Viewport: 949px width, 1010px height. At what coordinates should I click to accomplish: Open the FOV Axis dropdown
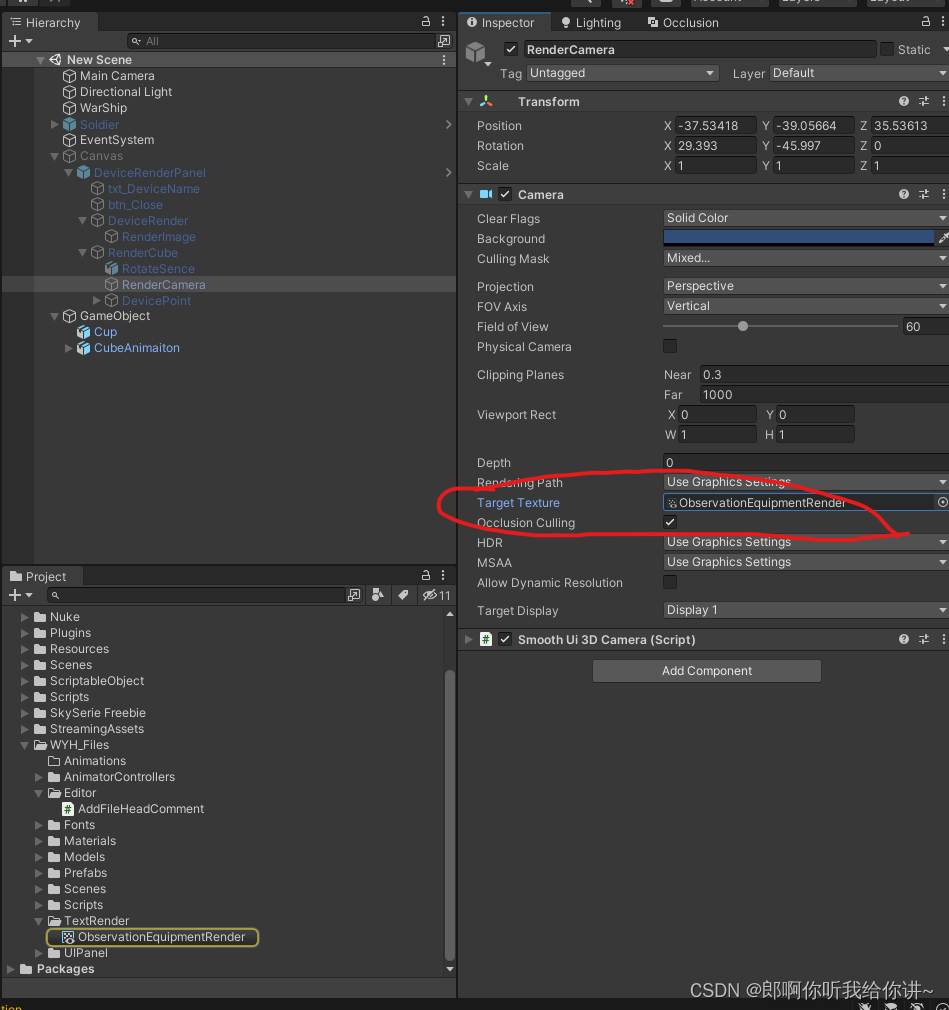[x=806, y=306]
